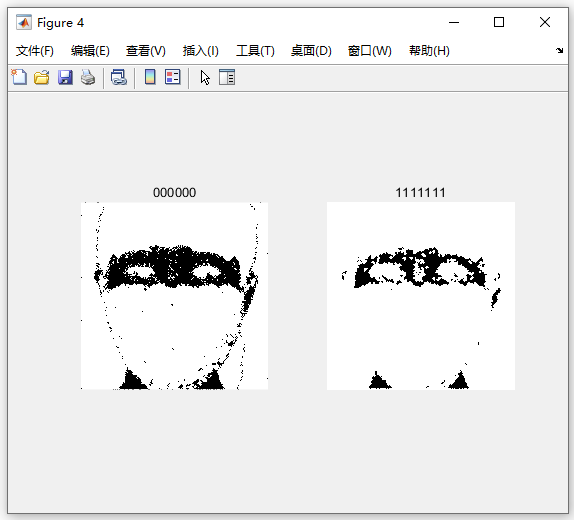Screen dimensions: 574x520
Task: Open the 帮助(H) menu
Action: pos(429,51)
